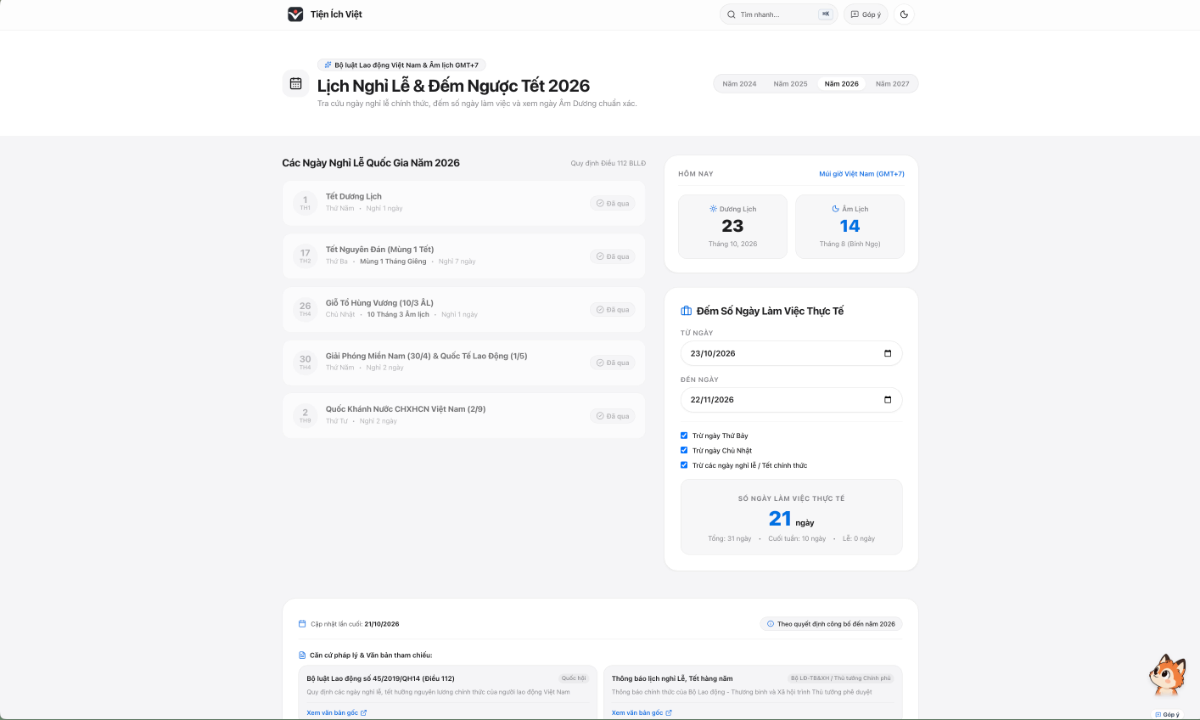Uncheck Trừ các ngày nghỉ lễ checkbox
The image size is (1200, 720).
[x=684, y=465]
